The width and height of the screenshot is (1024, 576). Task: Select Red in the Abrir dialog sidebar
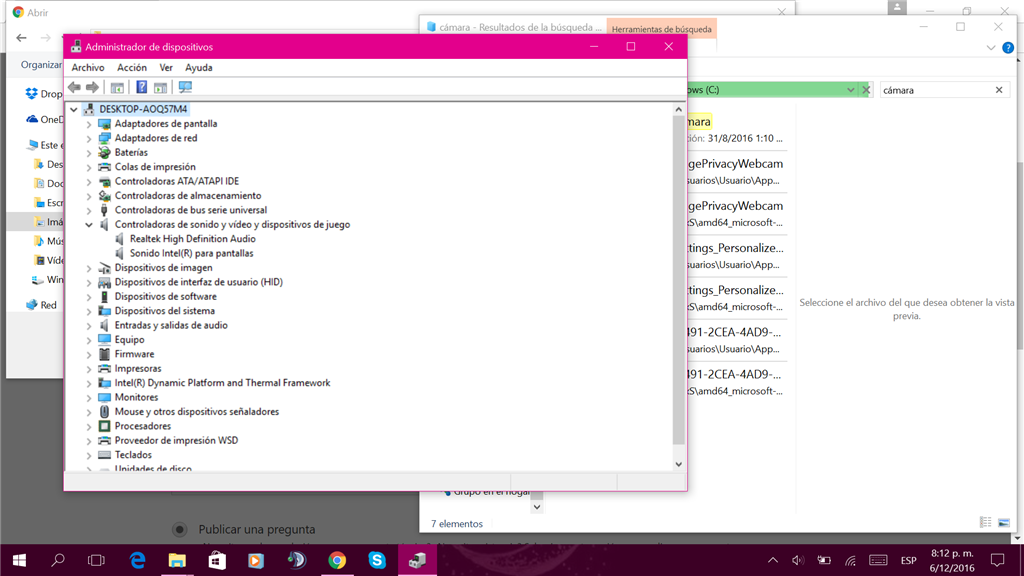48,305
